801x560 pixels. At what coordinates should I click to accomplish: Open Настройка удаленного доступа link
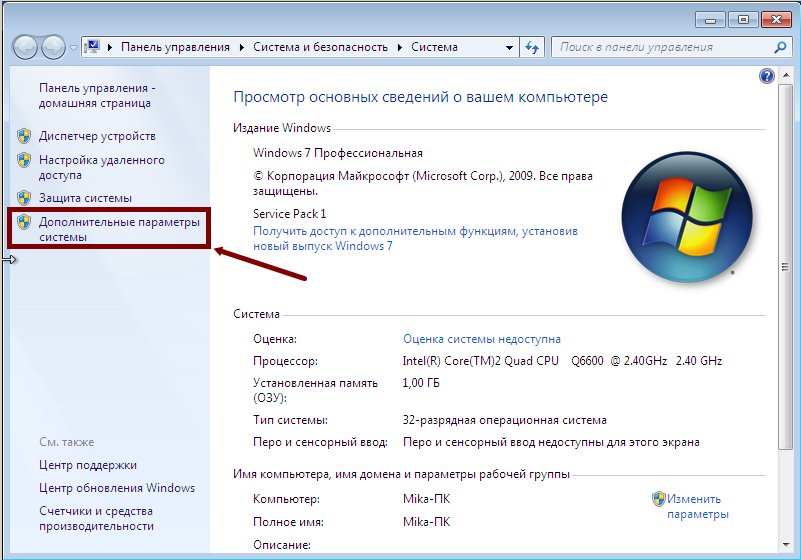point(101,167)
